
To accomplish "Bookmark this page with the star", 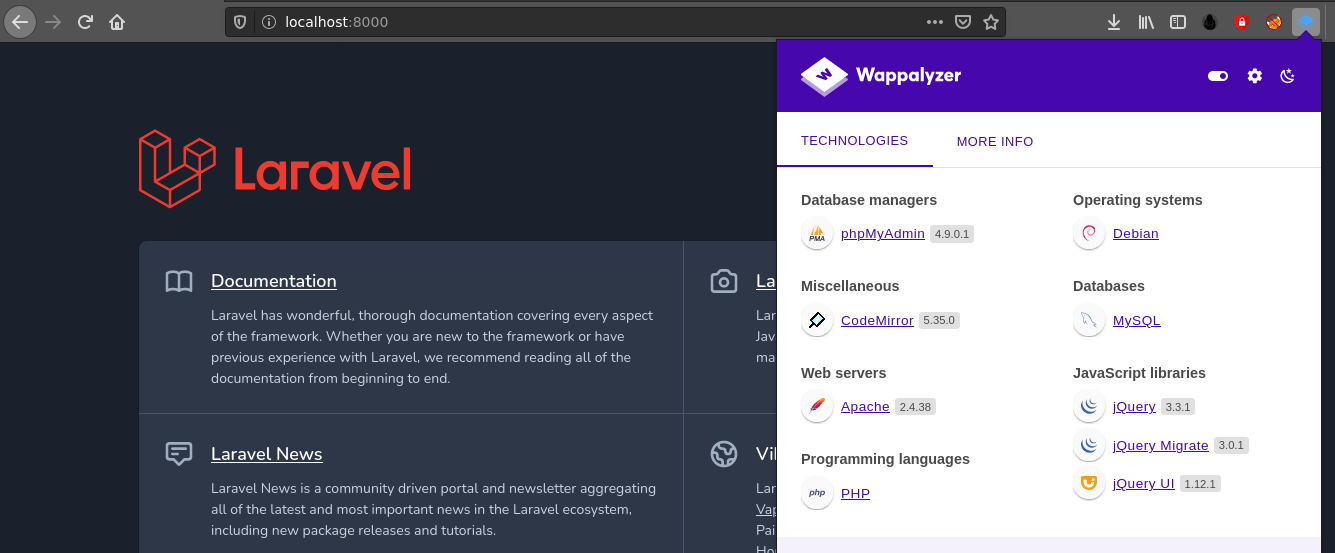I will coord(991,22).
